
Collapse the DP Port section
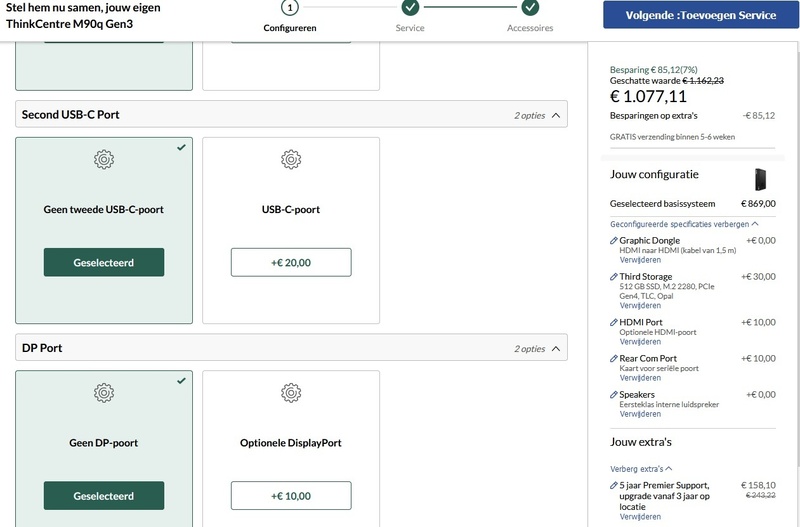tap(556, 348)
